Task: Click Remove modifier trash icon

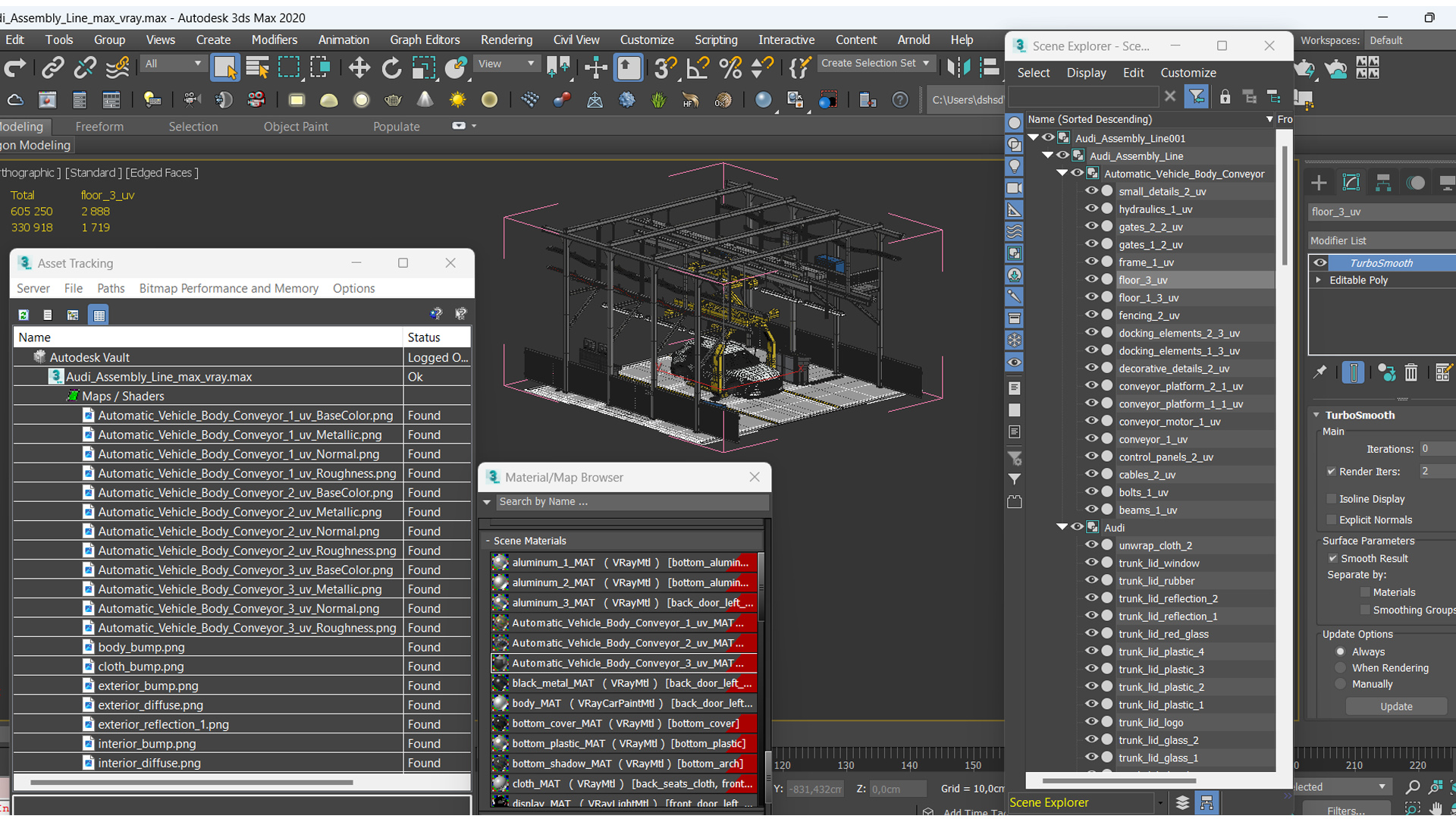Action: pyautogui.click(x=1410, y=372)
